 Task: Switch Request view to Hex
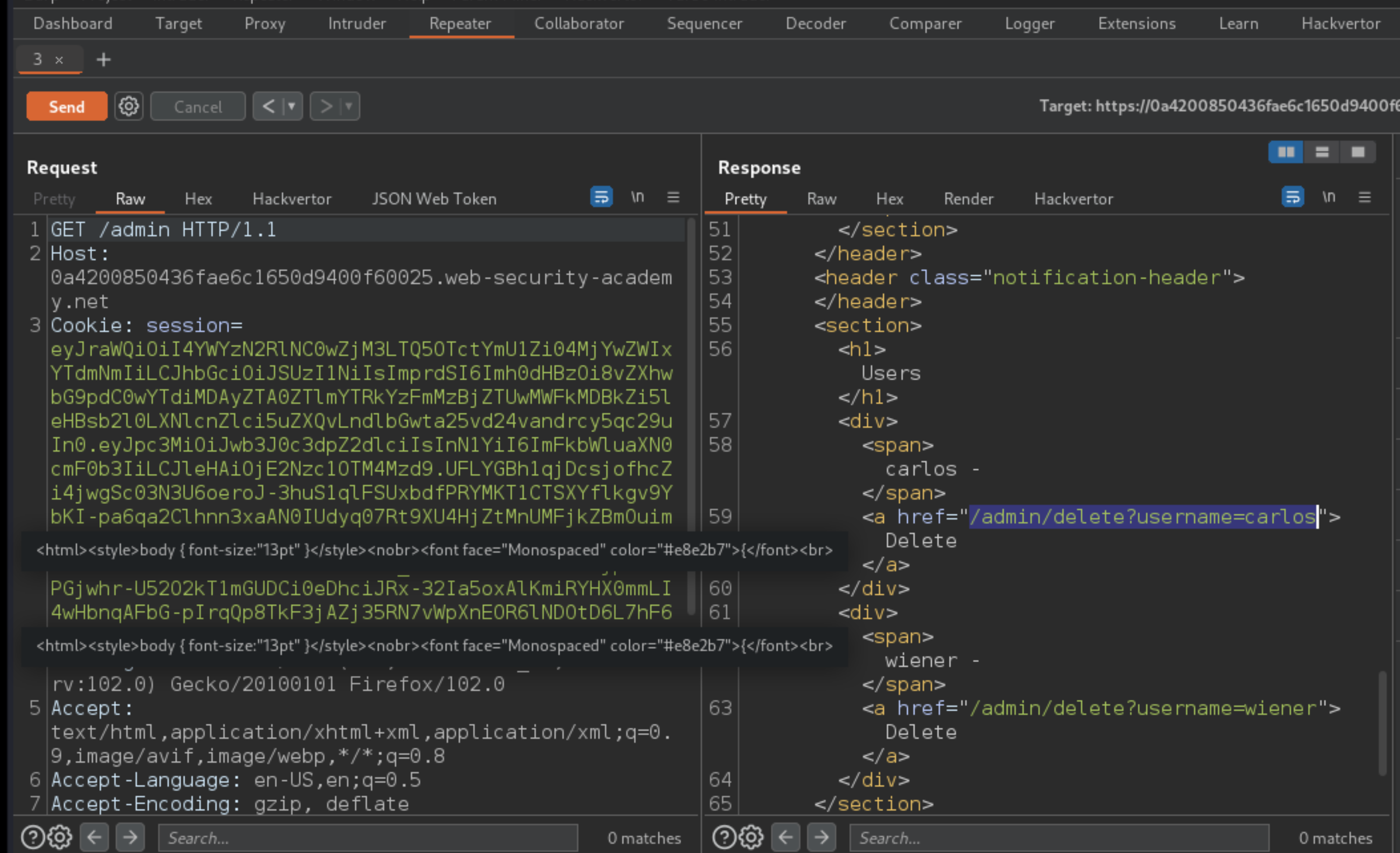click(199, 199)
